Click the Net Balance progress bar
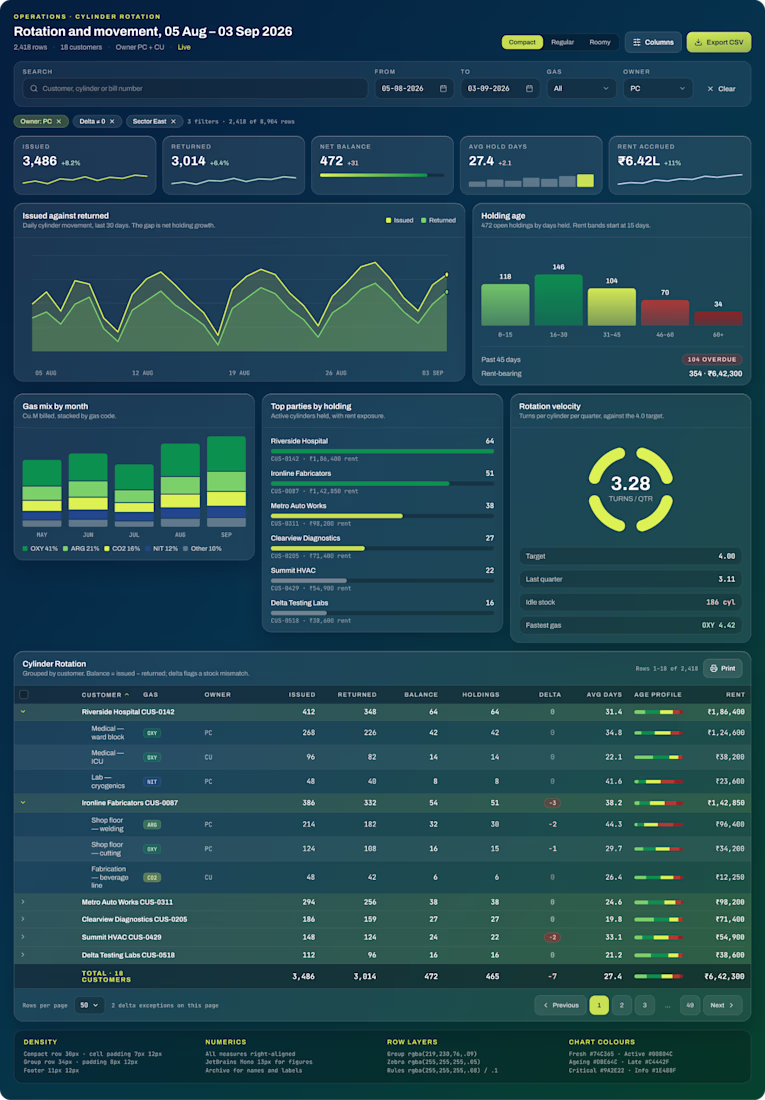Image resolution: width=765 pixels, height=1100 pixels. pos(382,175)
